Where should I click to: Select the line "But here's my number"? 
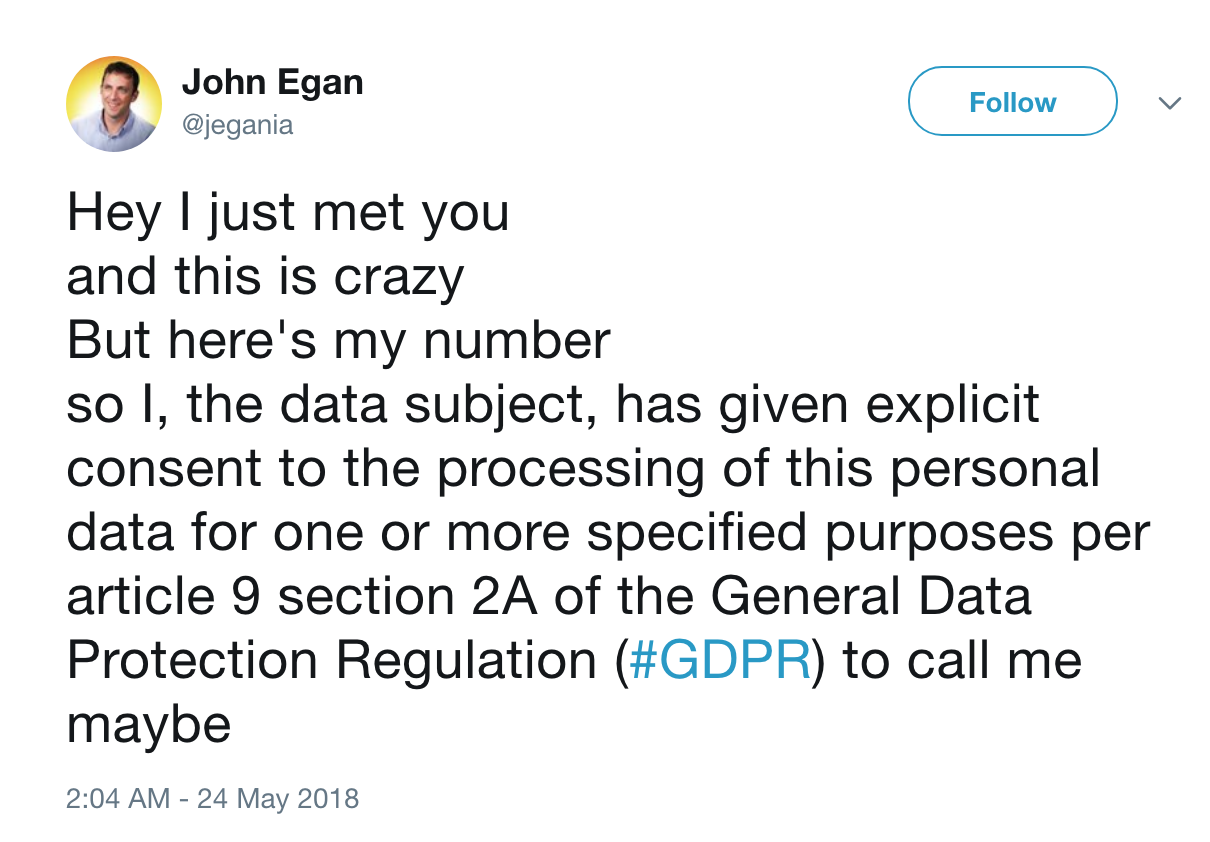(338, 341)
